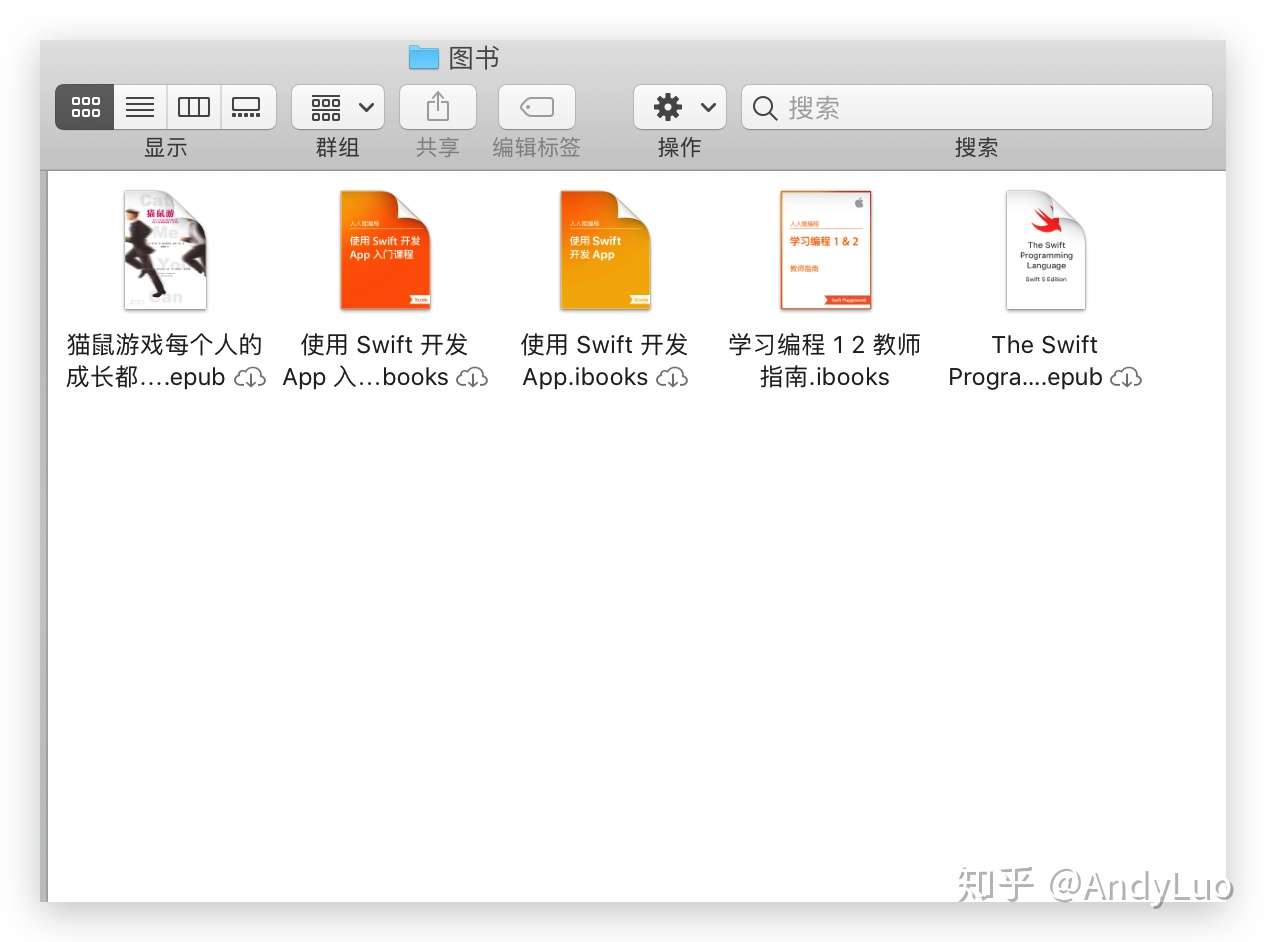Click file name 学习编程 1 2 教师指南.ibooks

825,361
